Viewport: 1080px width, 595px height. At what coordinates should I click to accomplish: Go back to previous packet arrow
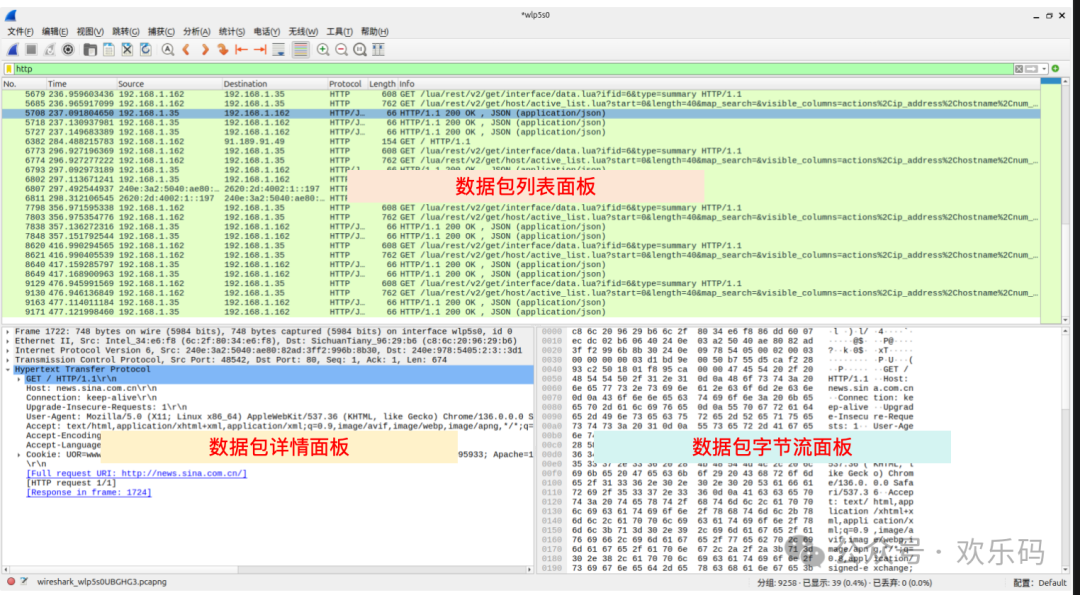(x=186, y=50)
